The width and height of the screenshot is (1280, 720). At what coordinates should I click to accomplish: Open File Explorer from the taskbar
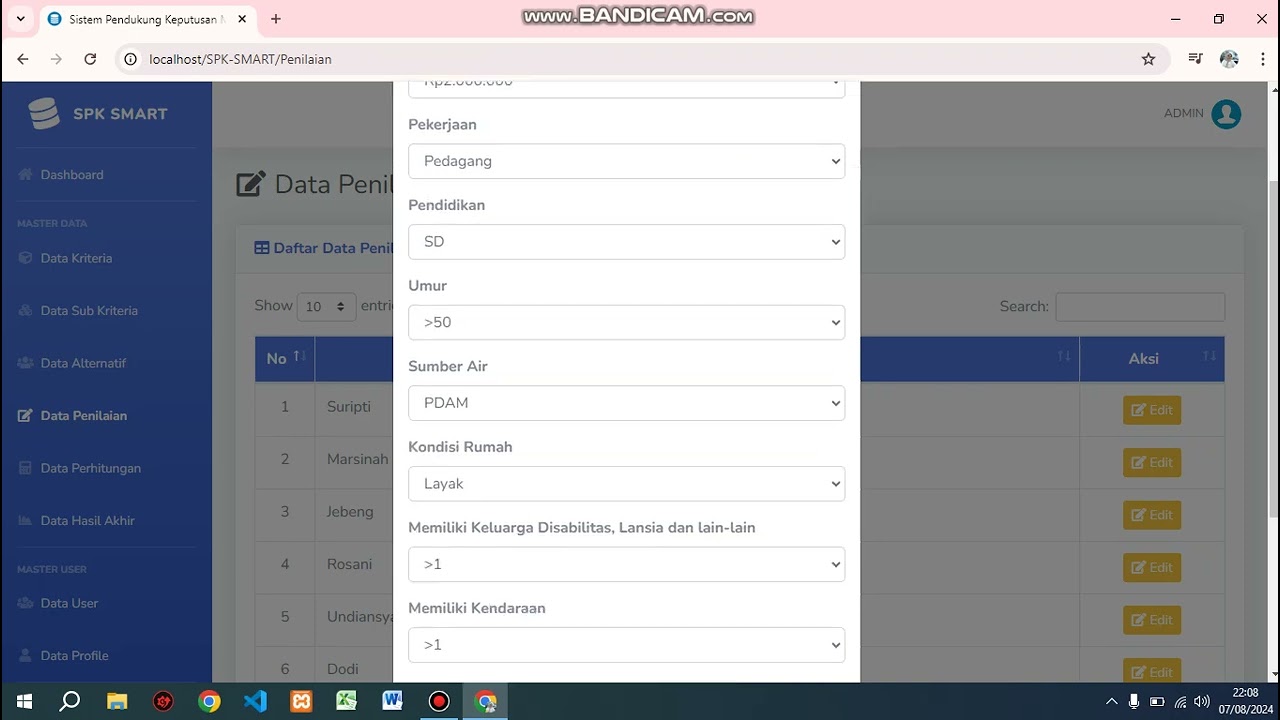(x=117, y=701)
